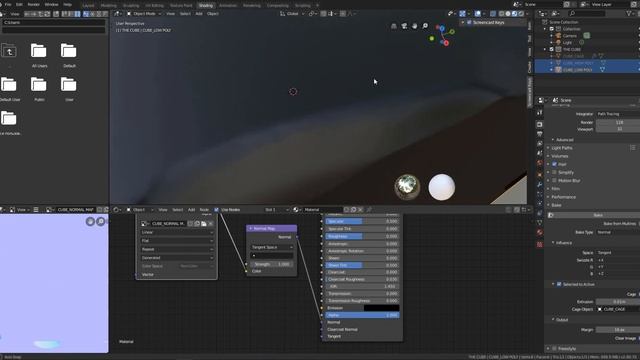Click the Bake button
This screenshot has height=360, width=640.
click(598, 215)
